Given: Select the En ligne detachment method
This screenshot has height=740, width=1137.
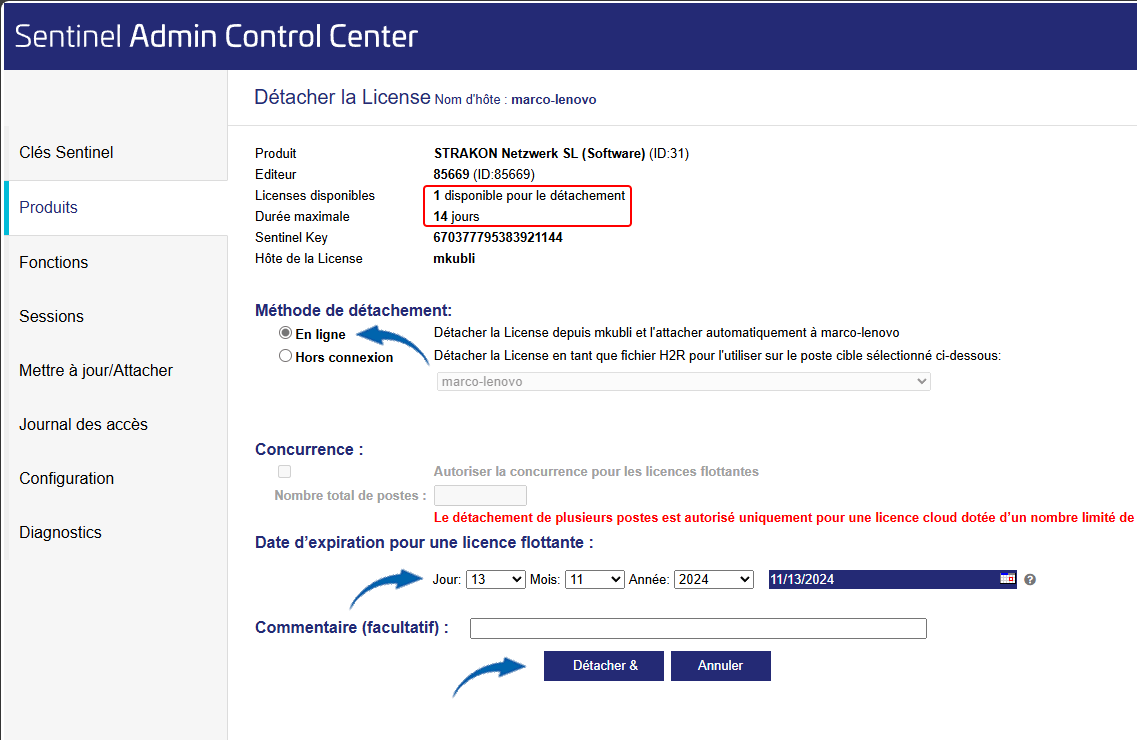Looking at the screenshot, I should [286, 333].
